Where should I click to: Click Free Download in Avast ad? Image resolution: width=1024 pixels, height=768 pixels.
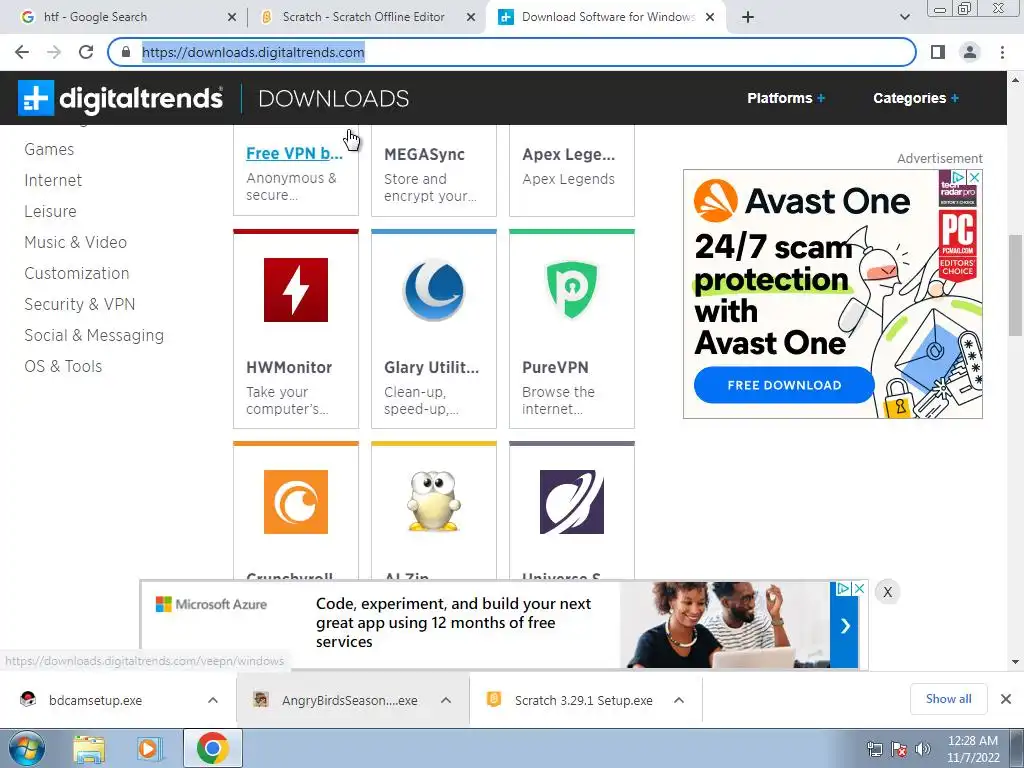pos(784,385)
